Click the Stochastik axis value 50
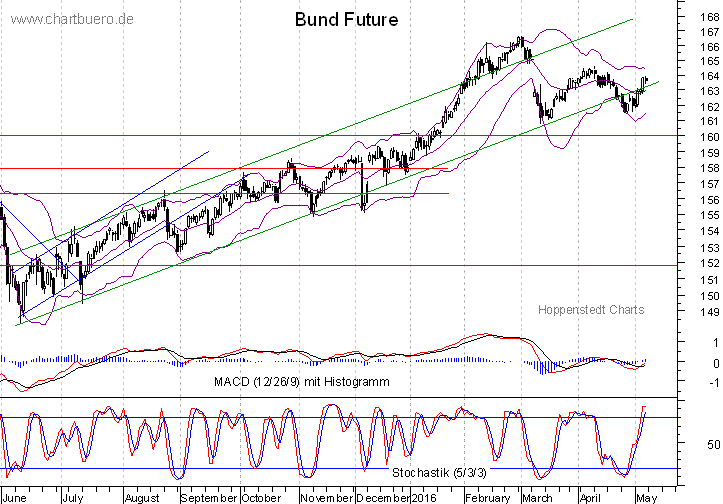Image resolution: width=723 pixels, height=504 pixels. (713, 445)
